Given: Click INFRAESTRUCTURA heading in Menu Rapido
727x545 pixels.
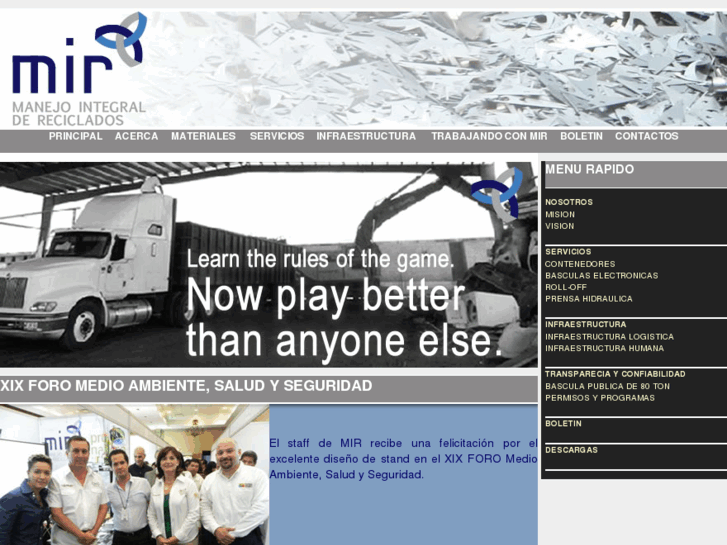Looking at the screenshot, I should click(586, 324).
